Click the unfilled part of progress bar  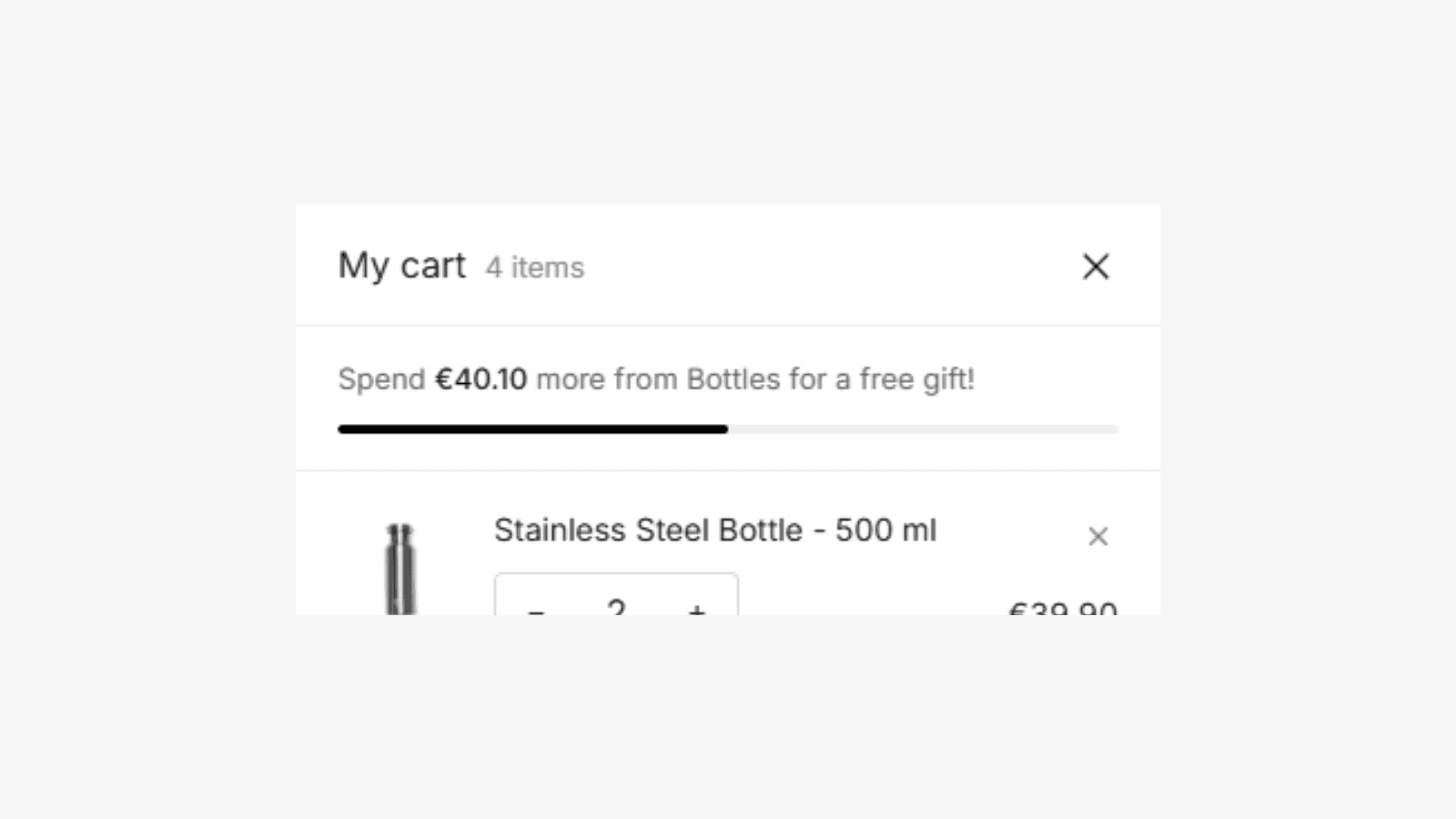coord(923,430)
